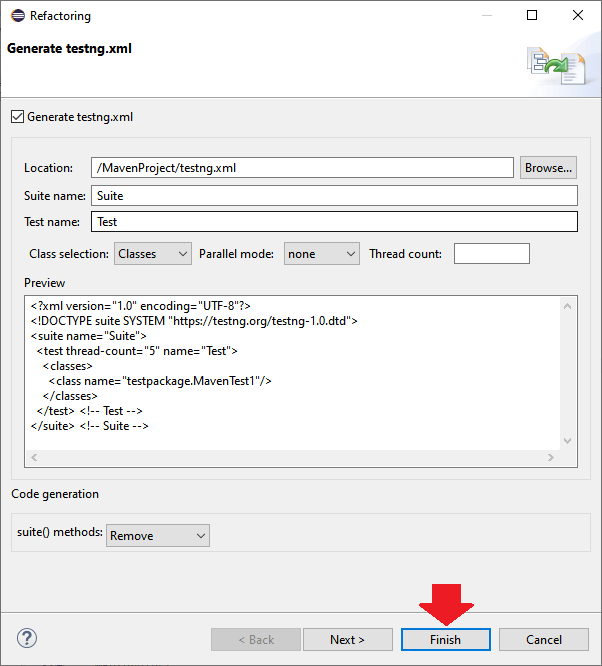Screen dimensions: 602x666
Task: Close the Refactoring dialog
Action: [x=578, y=15]
